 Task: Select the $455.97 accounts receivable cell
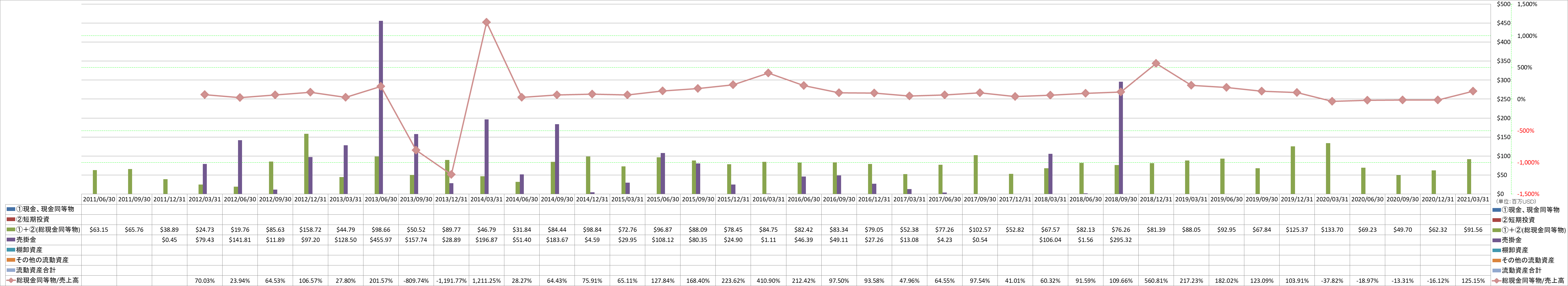click(381, 240)
